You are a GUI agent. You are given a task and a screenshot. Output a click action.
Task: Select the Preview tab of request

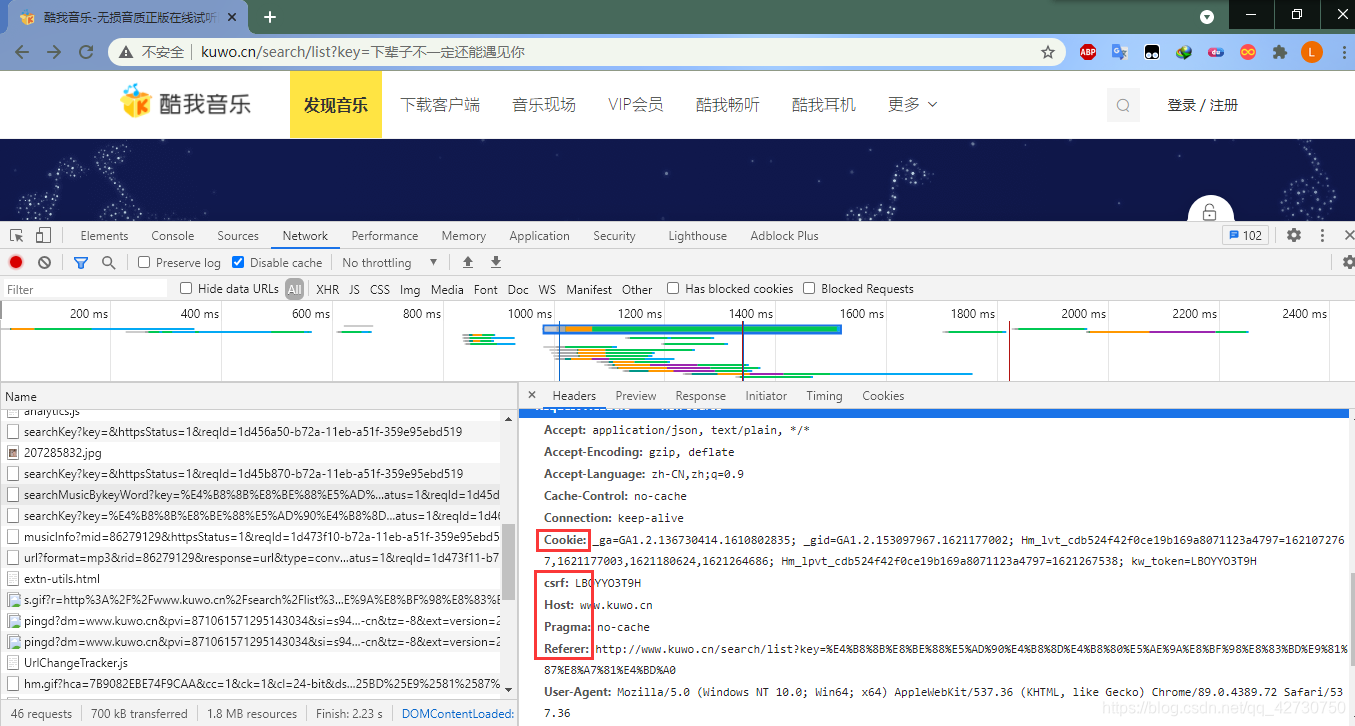(636, 395)
